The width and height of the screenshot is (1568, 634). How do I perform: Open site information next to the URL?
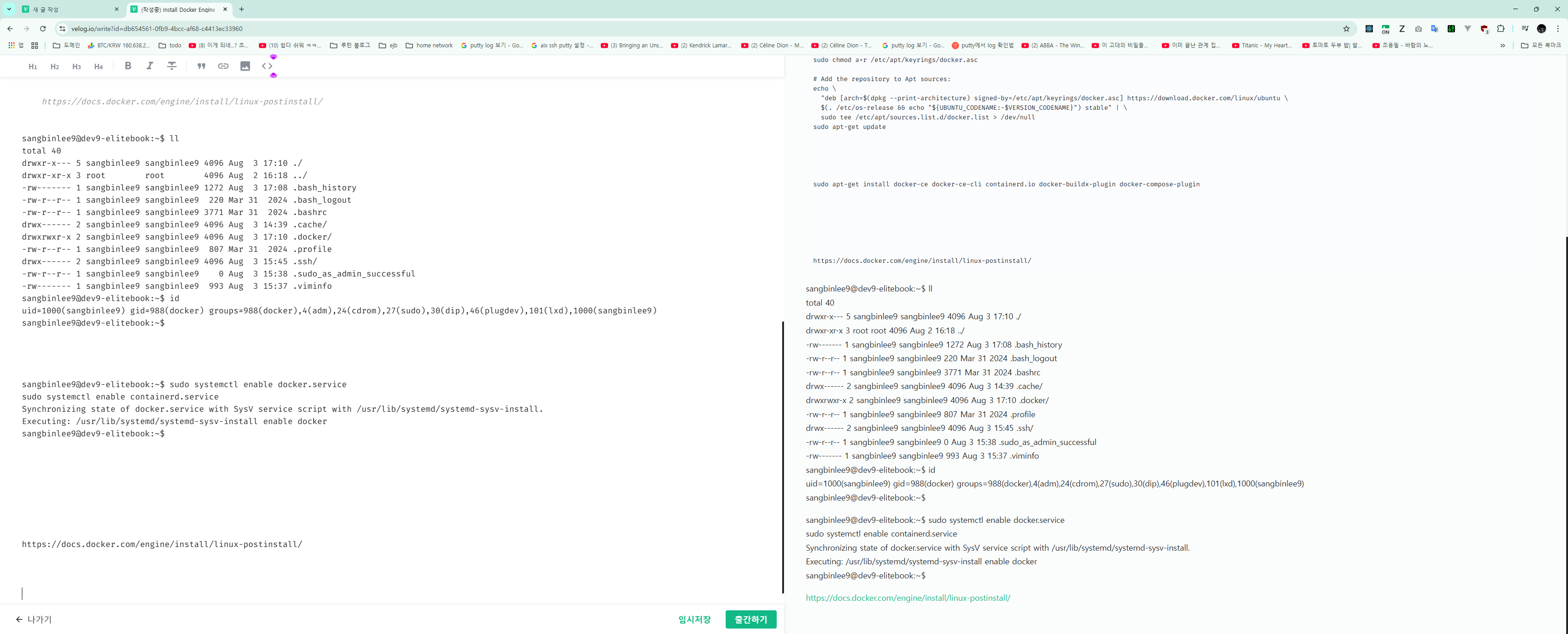pos(63,29)
